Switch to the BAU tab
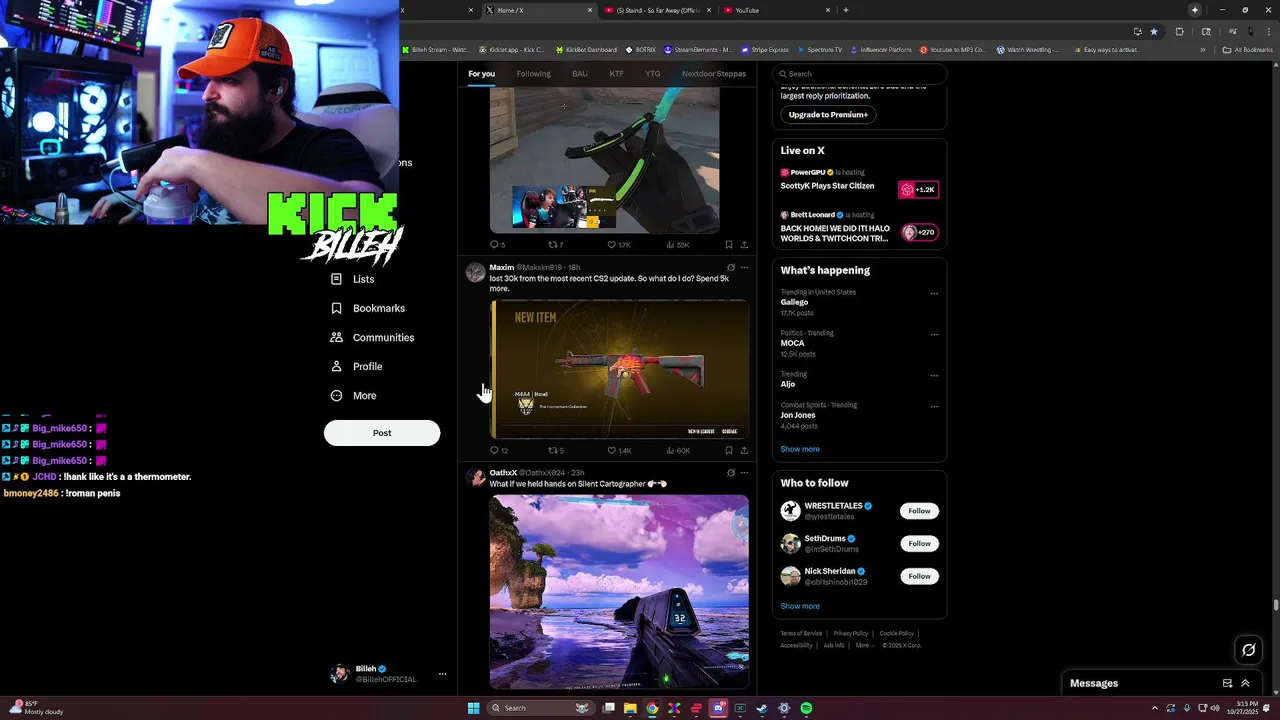The height and width of the screenshot is (720, 1280). [x=580, y=74]
